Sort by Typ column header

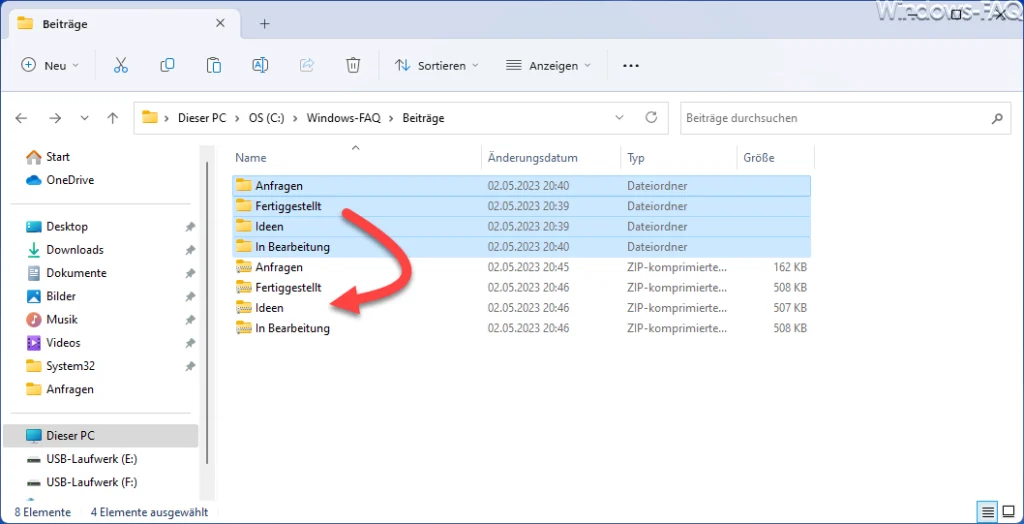point(678,157)
